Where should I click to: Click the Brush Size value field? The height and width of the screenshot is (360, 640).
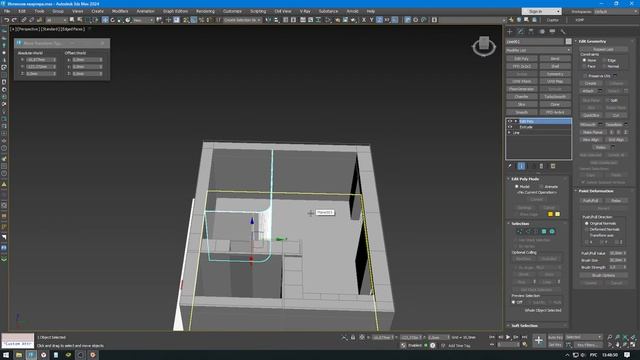[616, 260]
